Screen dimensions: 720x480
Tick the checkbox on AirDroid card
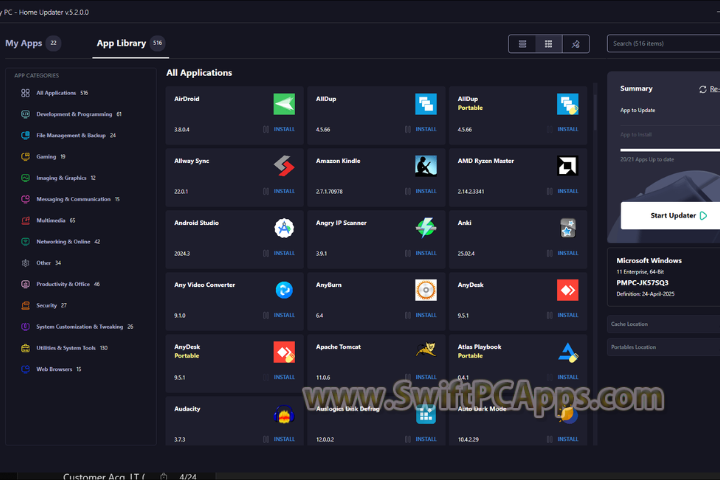tap(266, 130)
